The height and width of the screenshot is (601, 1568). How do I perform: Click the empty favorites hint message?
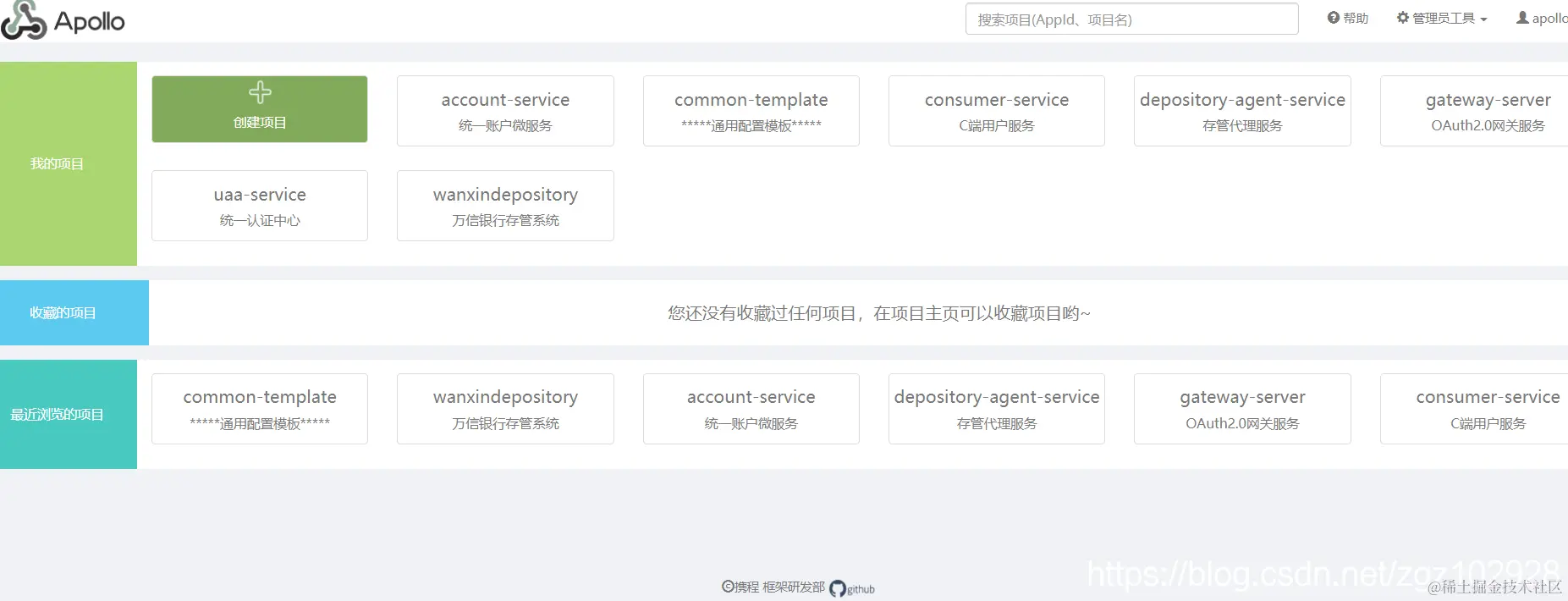pos(879,313)
